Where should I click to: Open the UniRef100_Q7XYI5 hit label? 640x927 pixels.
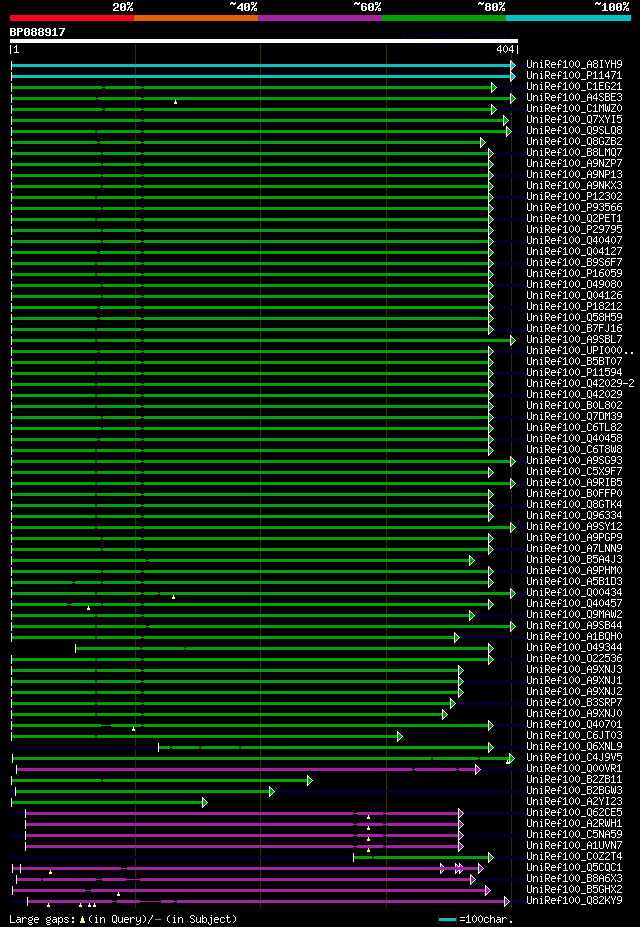click(574, 119)
